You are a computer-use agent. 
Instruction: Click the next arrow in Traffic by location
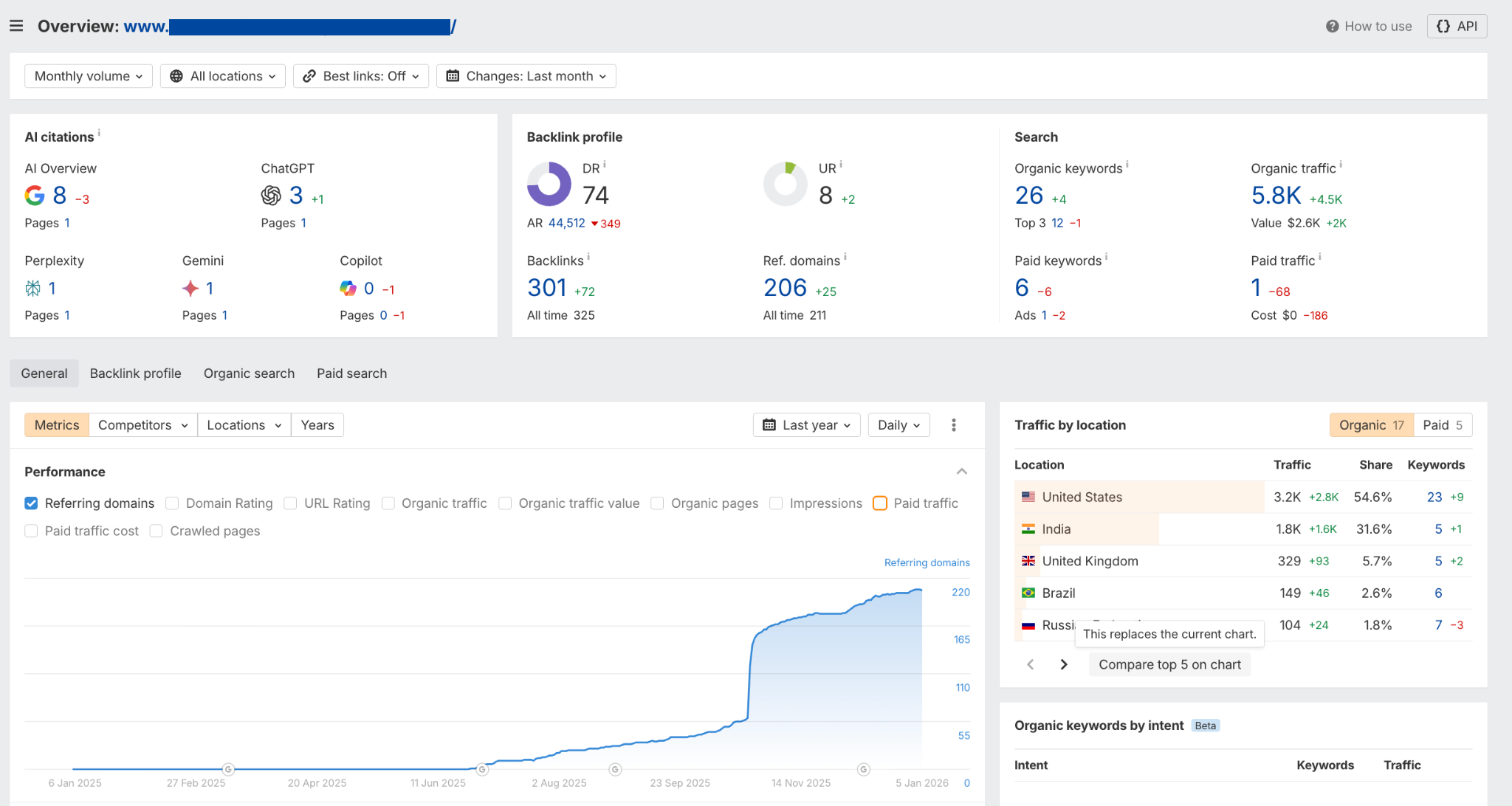tap(1063, 664)
